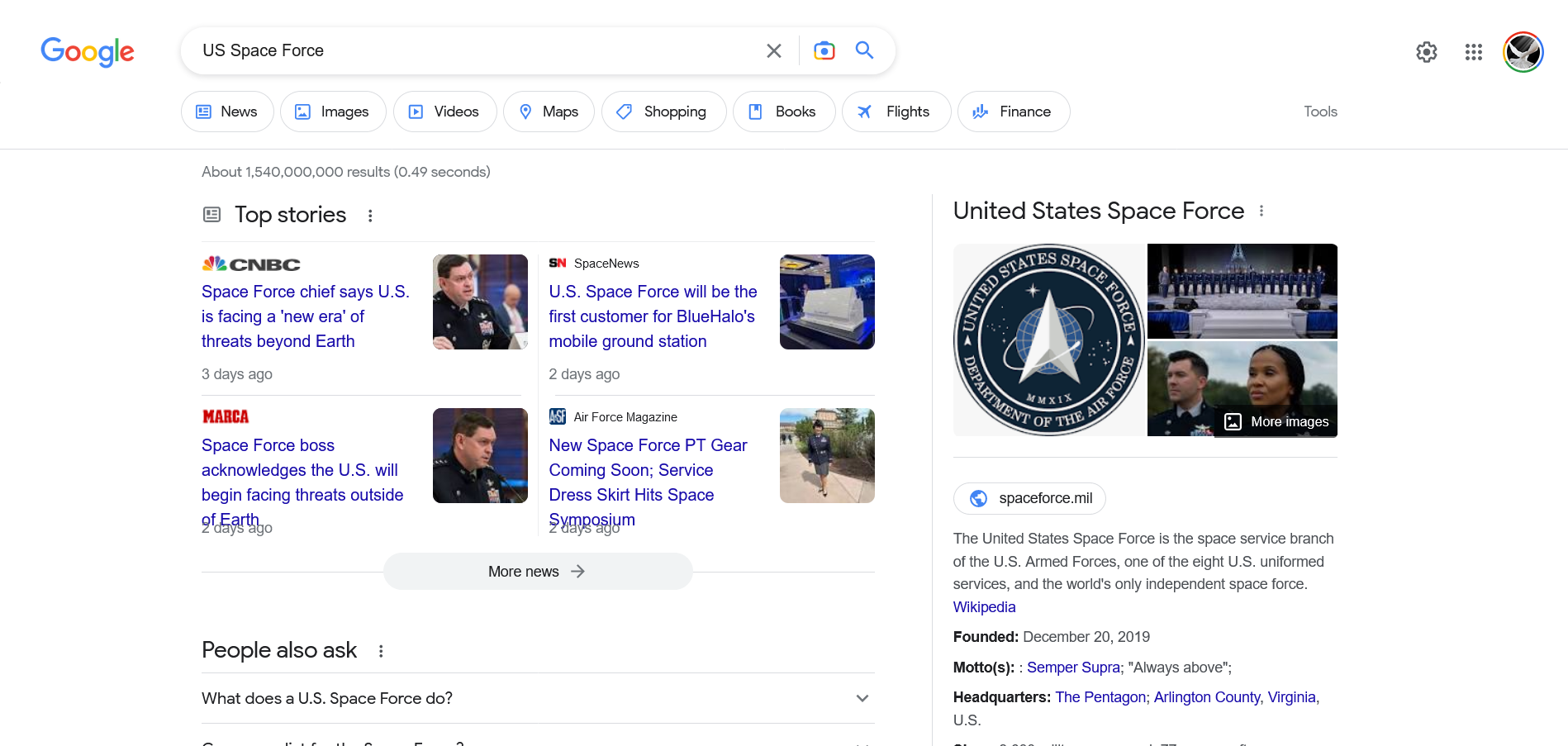The image size is (1568, 746).
Task: Click the Space Force seal image
Action: (1048, 340)
